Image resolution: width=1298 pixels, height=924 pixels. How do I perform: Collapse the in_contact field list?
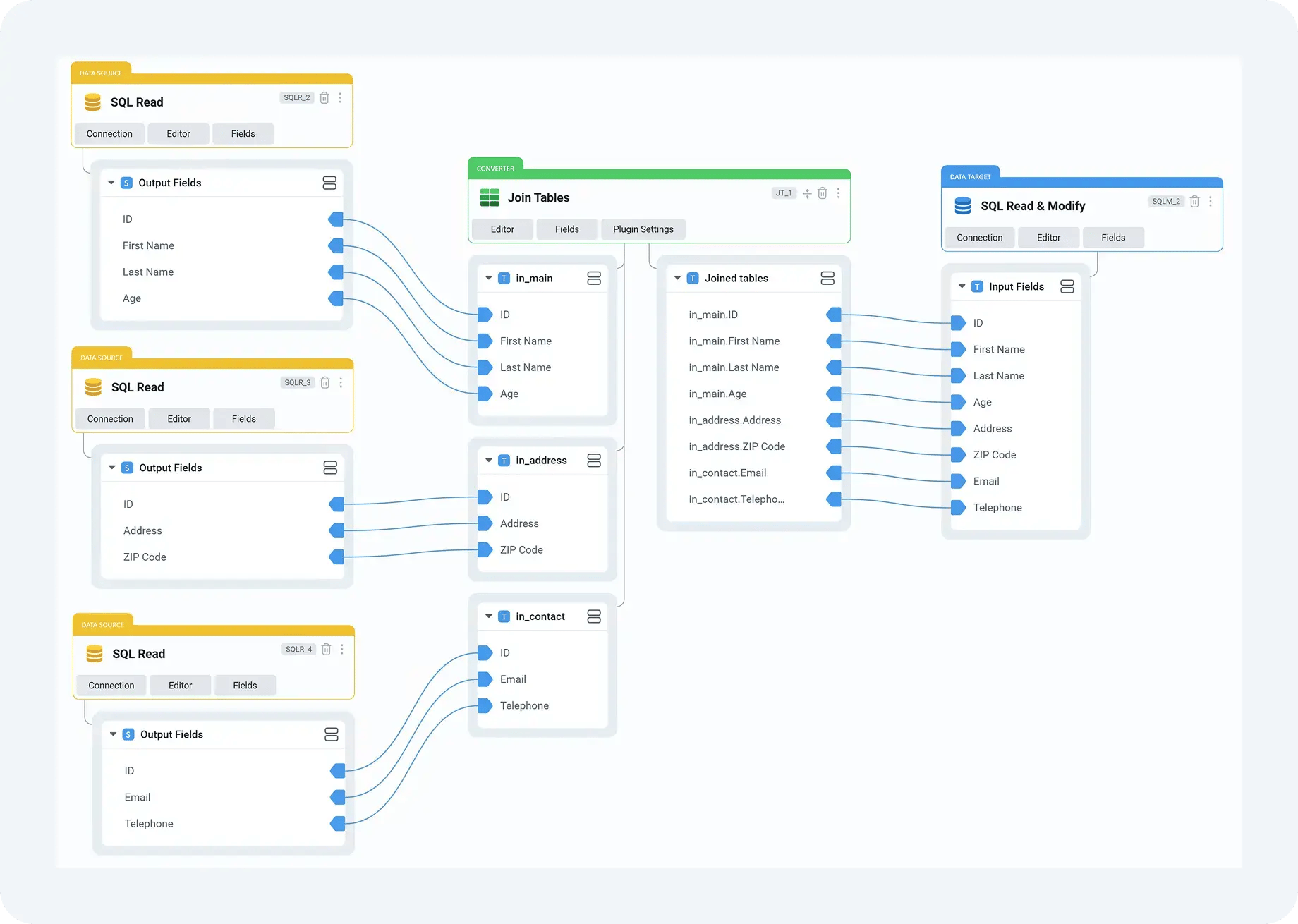[489, 616]
